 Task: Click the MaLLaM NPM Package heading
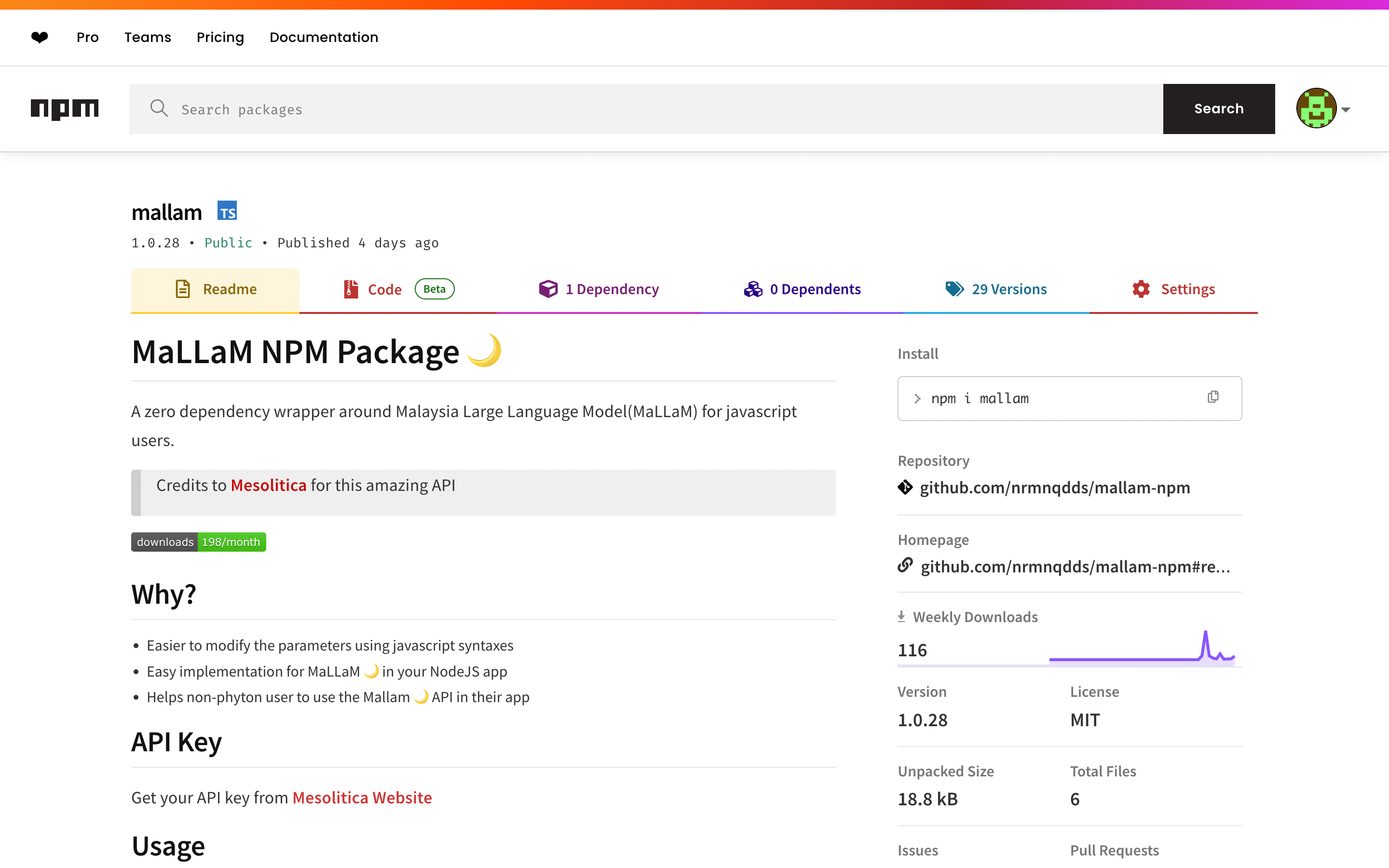(317, 352)
